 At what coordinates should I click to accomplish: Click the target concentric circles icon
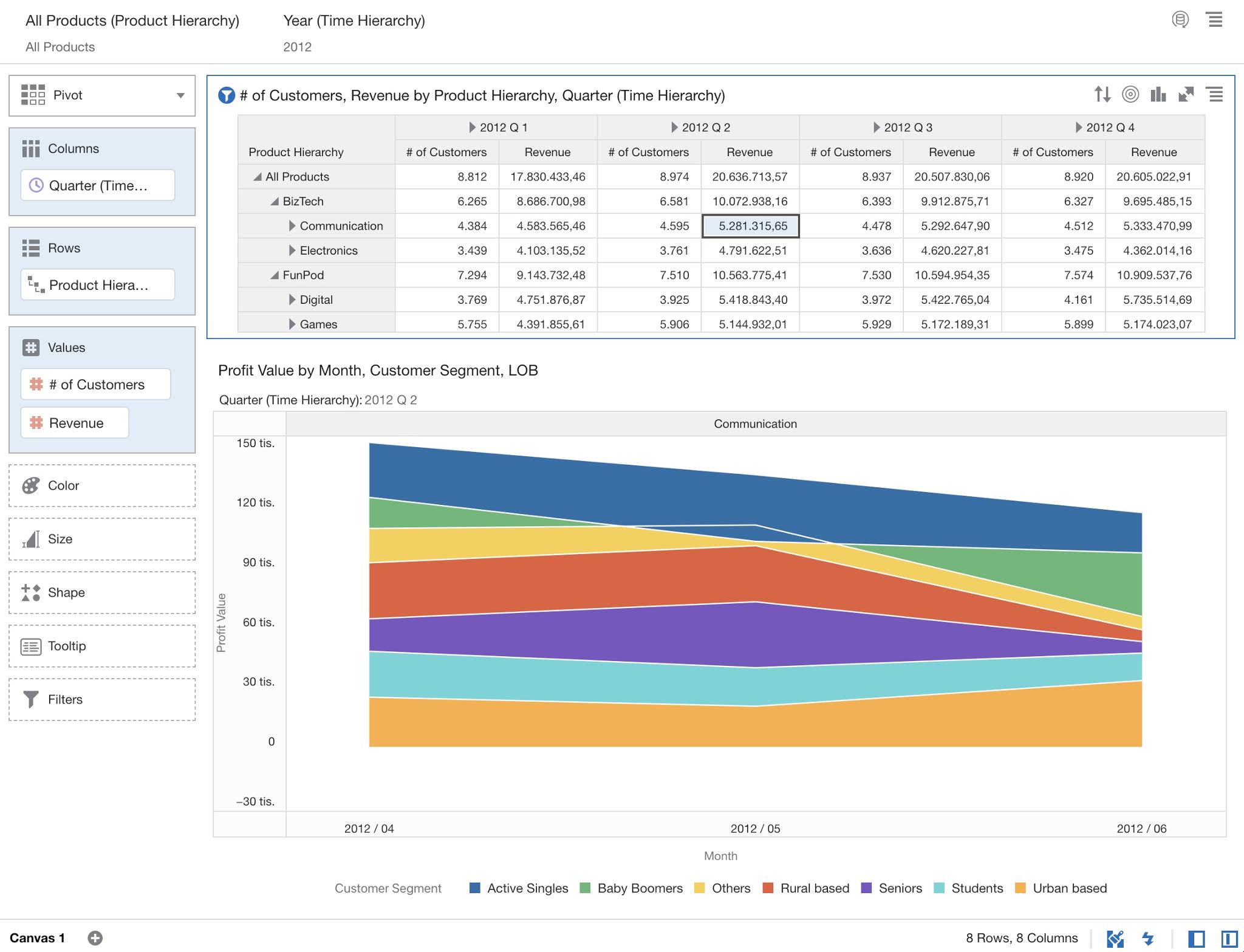(x=1130, y=94)
